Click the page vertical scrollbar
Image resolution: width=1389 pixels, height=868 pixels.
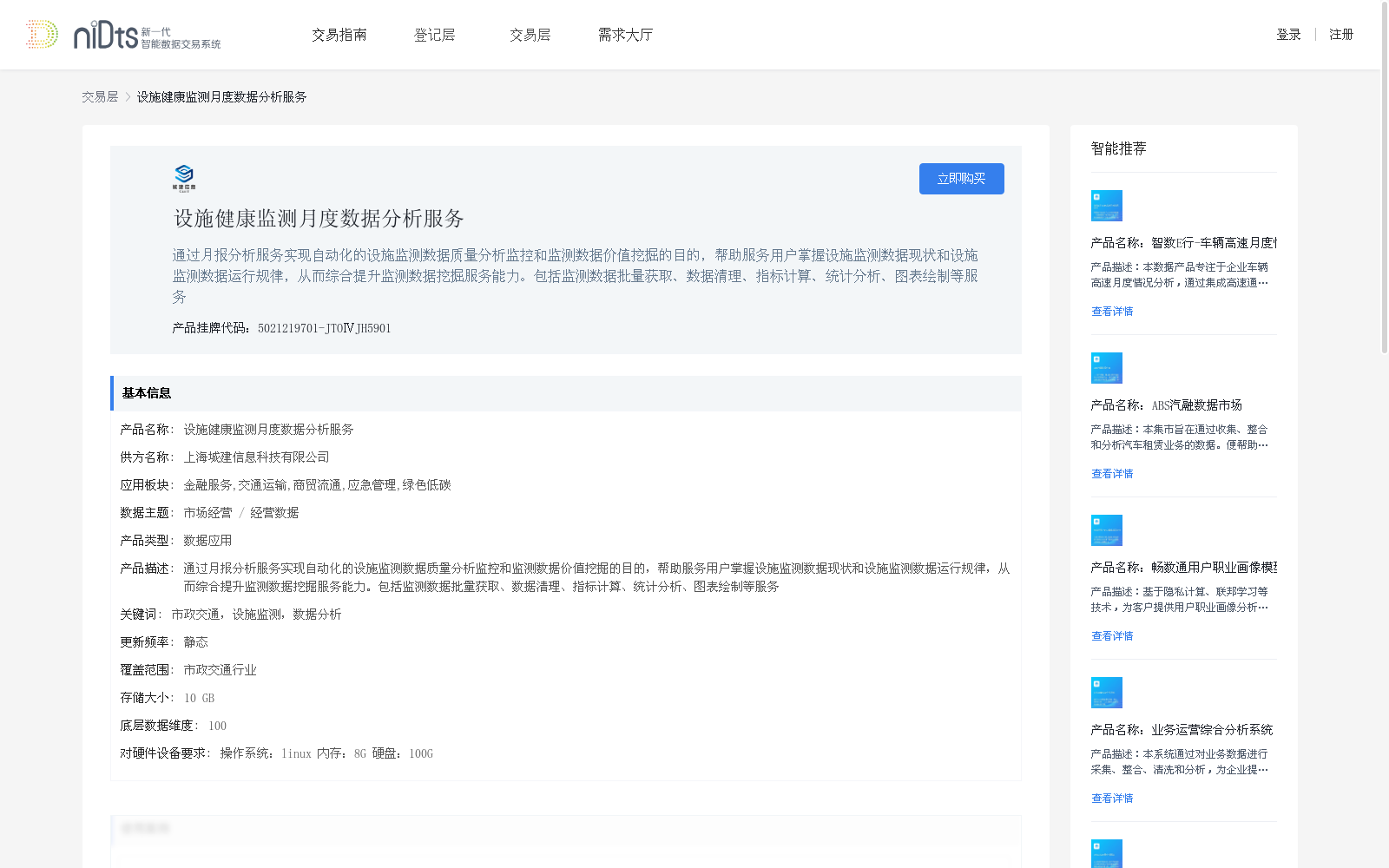pyautogui.click(x=1385, y=178)
